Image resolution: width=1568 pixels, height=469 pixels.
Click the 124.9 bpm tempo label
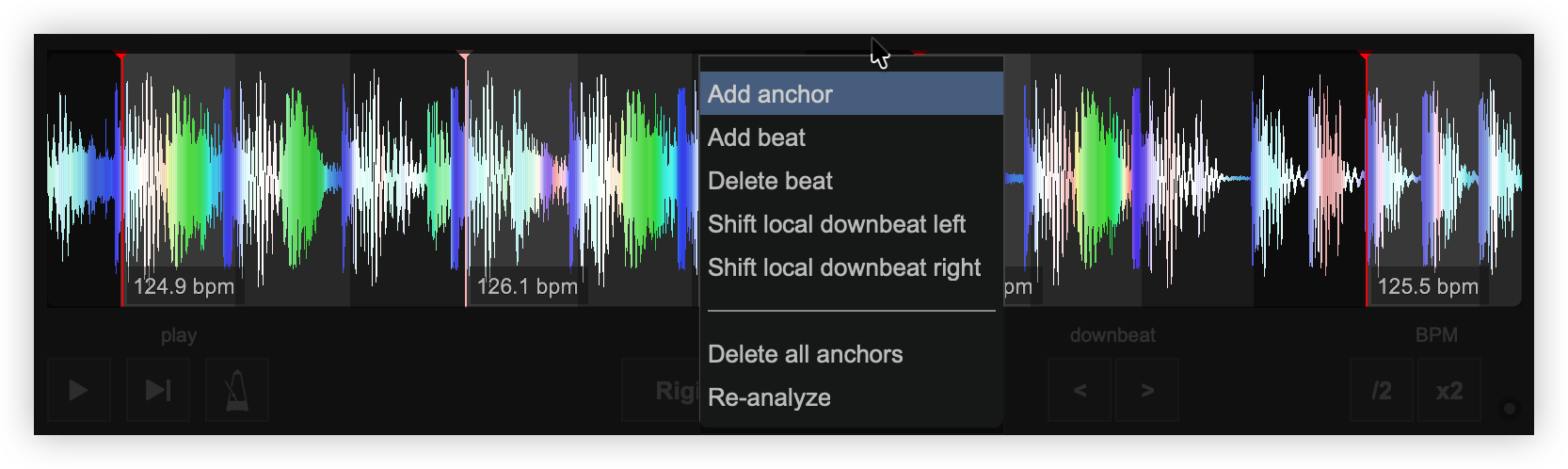(x=184, y=286)
